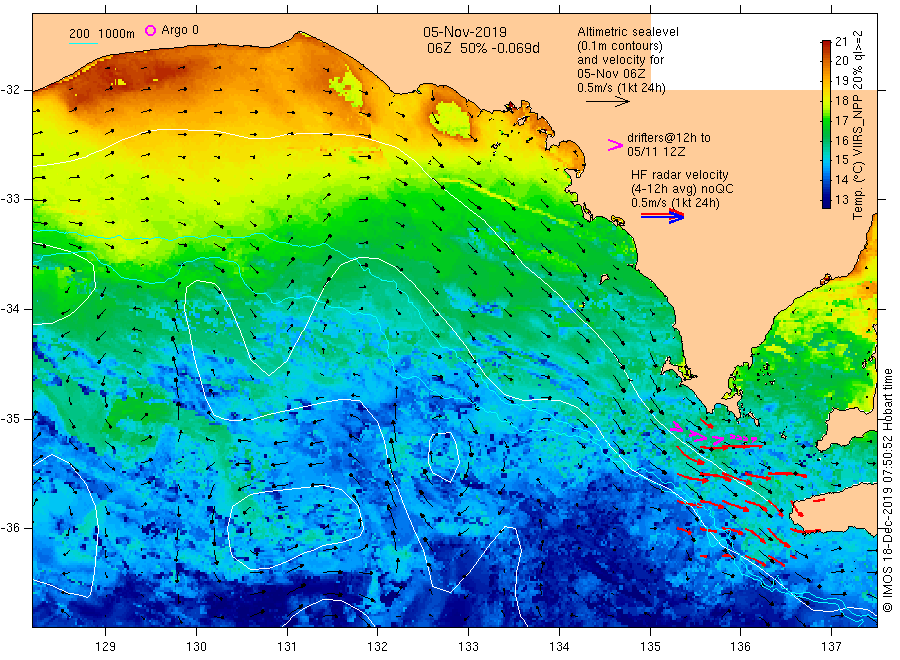Click the "drifters@12h to" legend text
The width and height of the screenshot is (900, 660).
tap(669, 138)
